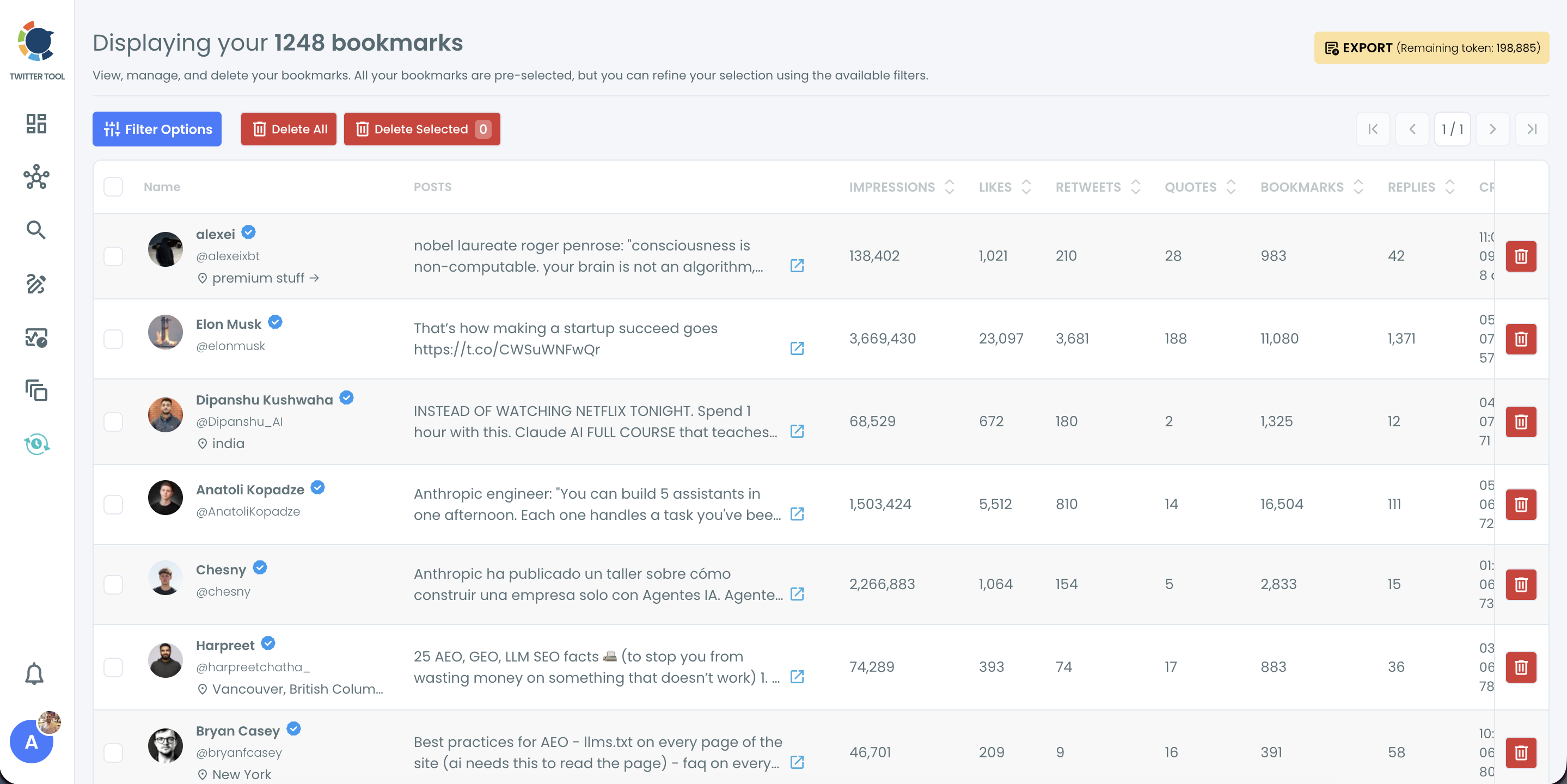The width and height of the screenshot is (1567, 784).
Task: Open the pencil edit tool in sidebar
Action: tap(36, 284)
